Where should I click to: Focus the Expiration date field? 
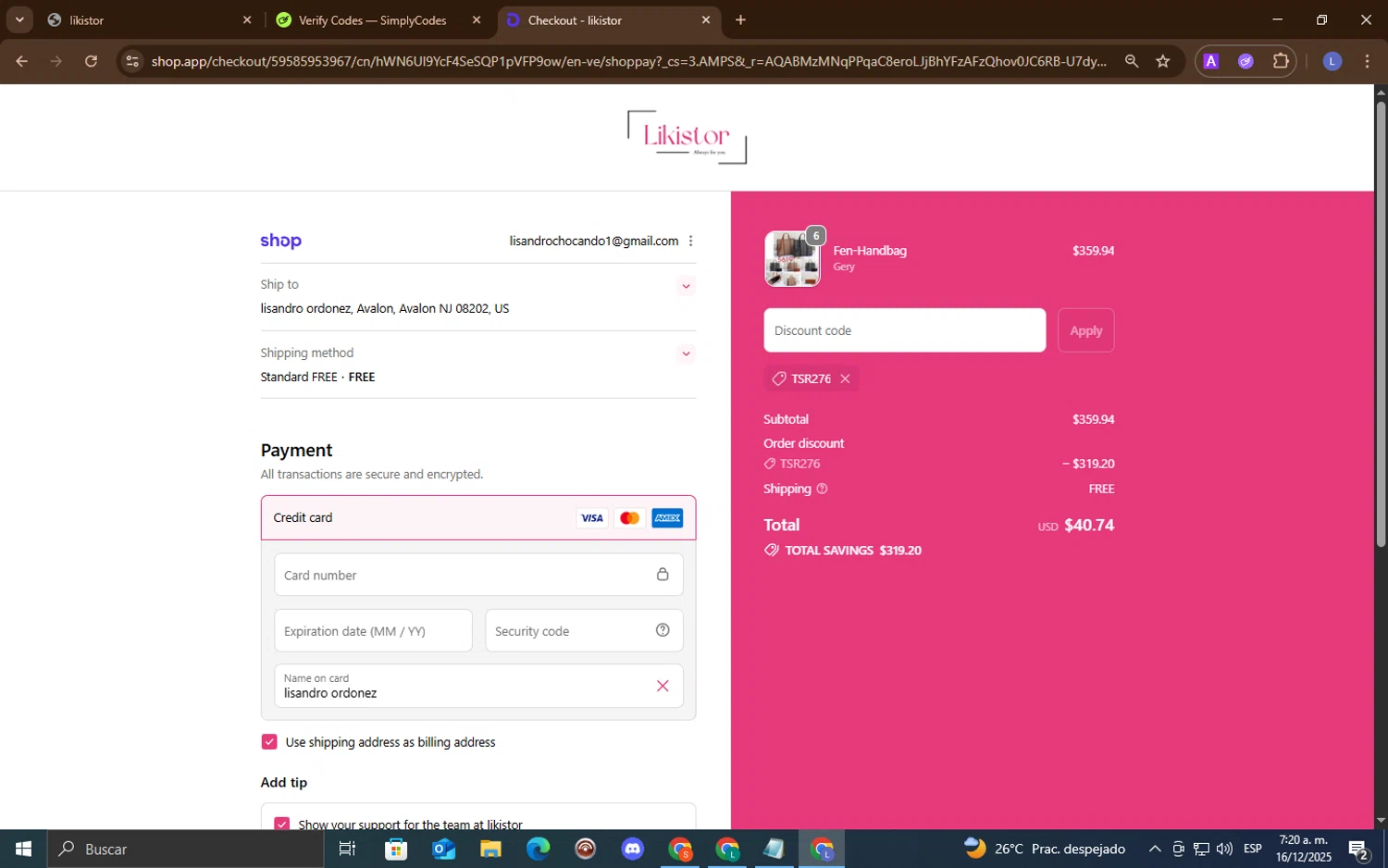click(x=373, y=630)
